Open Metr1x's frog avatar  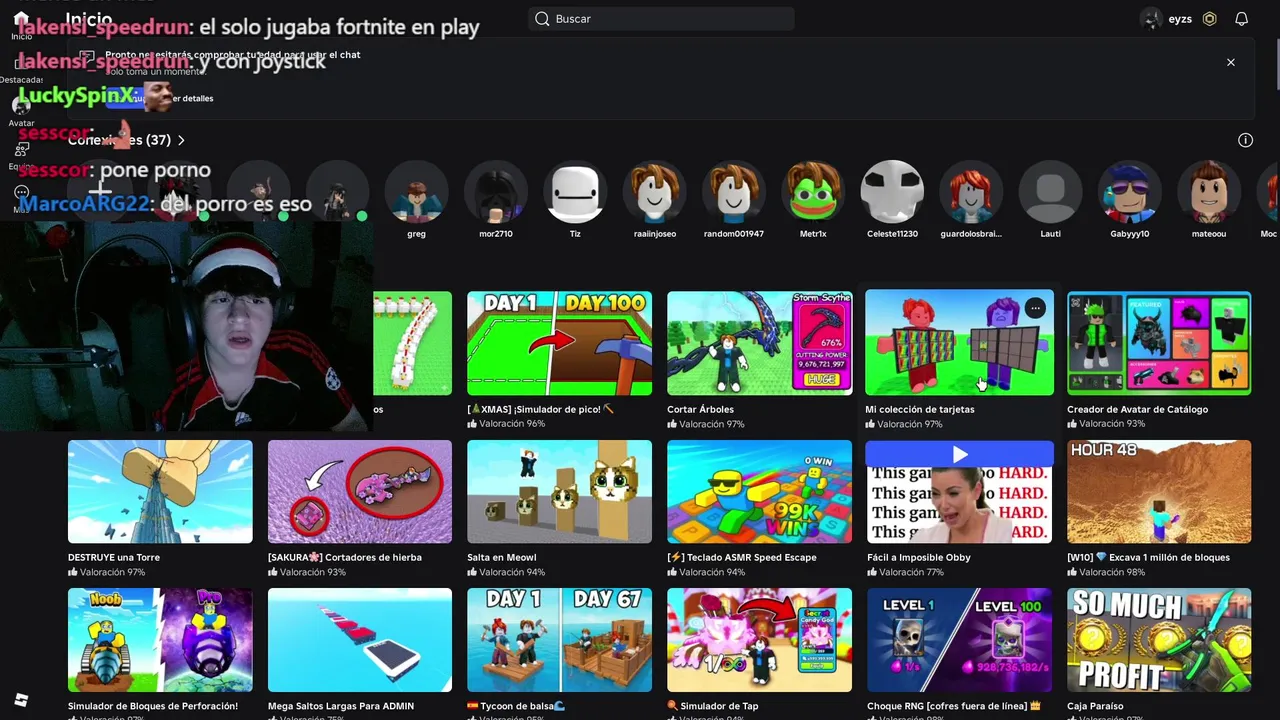click(813, 192)
